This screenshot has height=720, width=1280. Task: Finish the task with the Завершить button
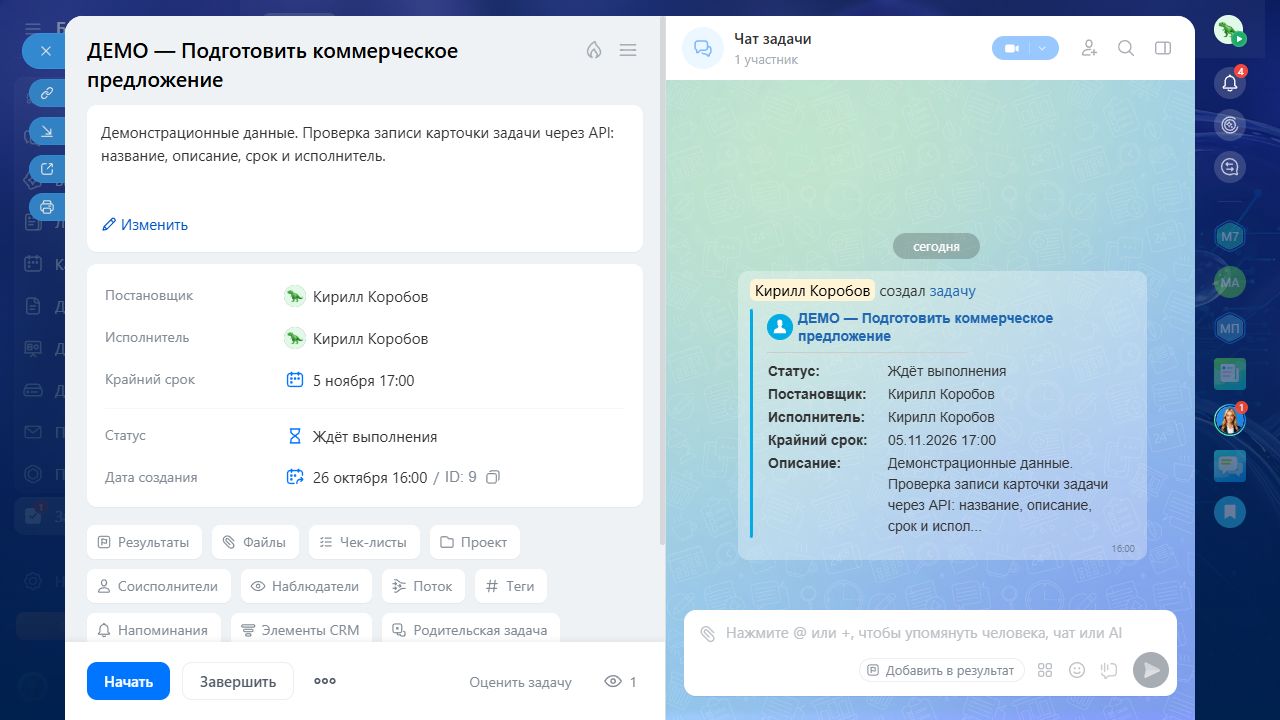(x=238, y=681)
